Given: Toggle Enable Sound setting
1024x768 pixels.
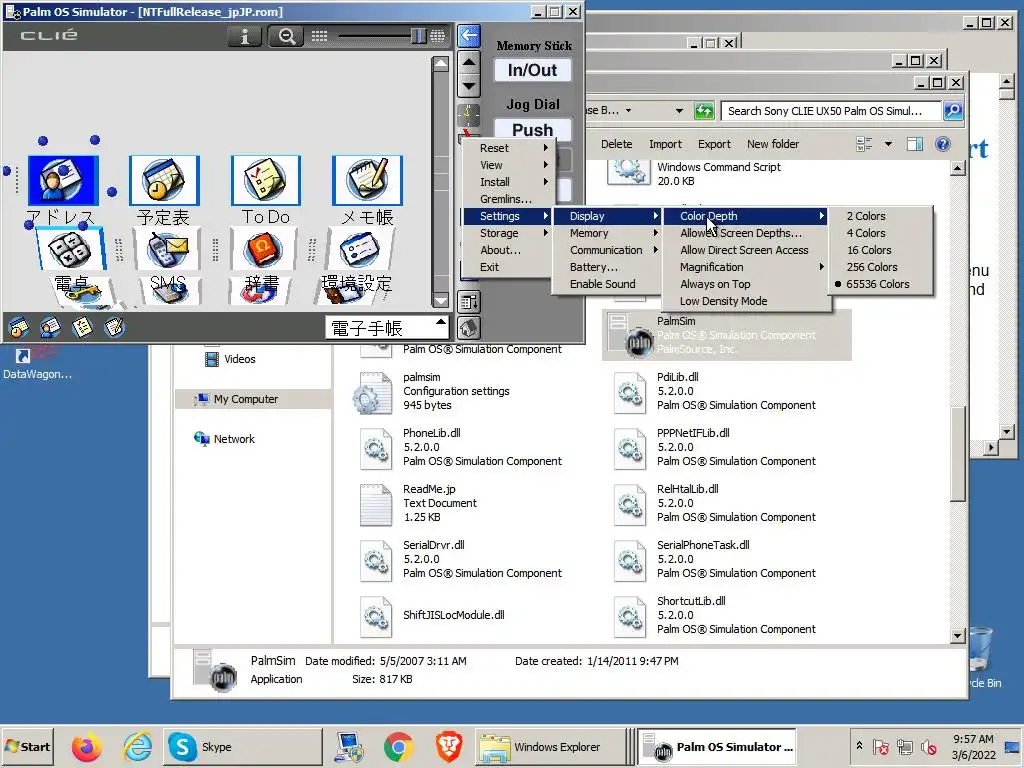Looking at the screenshot, I should point(606,284).
